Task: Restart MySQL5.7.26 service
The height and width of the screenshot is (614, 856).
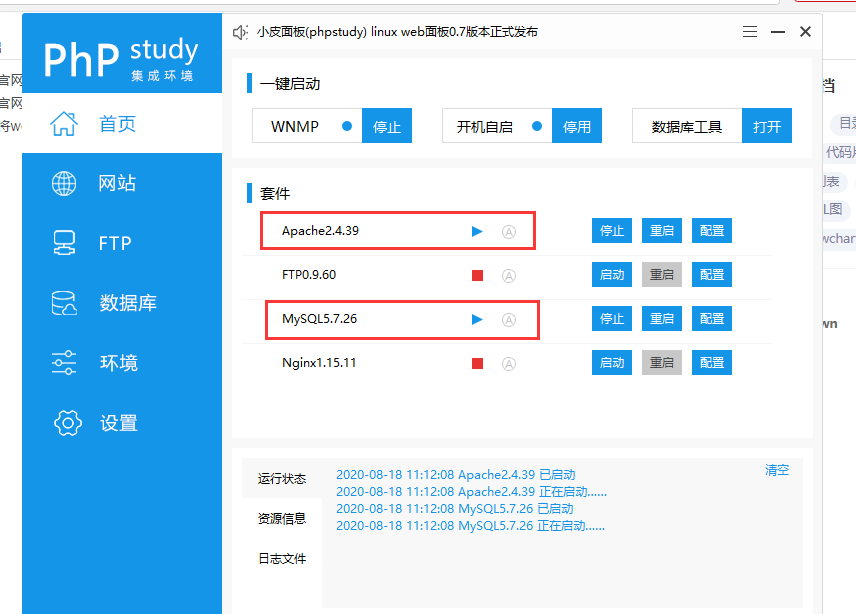Action: click(x=662, y=319)
